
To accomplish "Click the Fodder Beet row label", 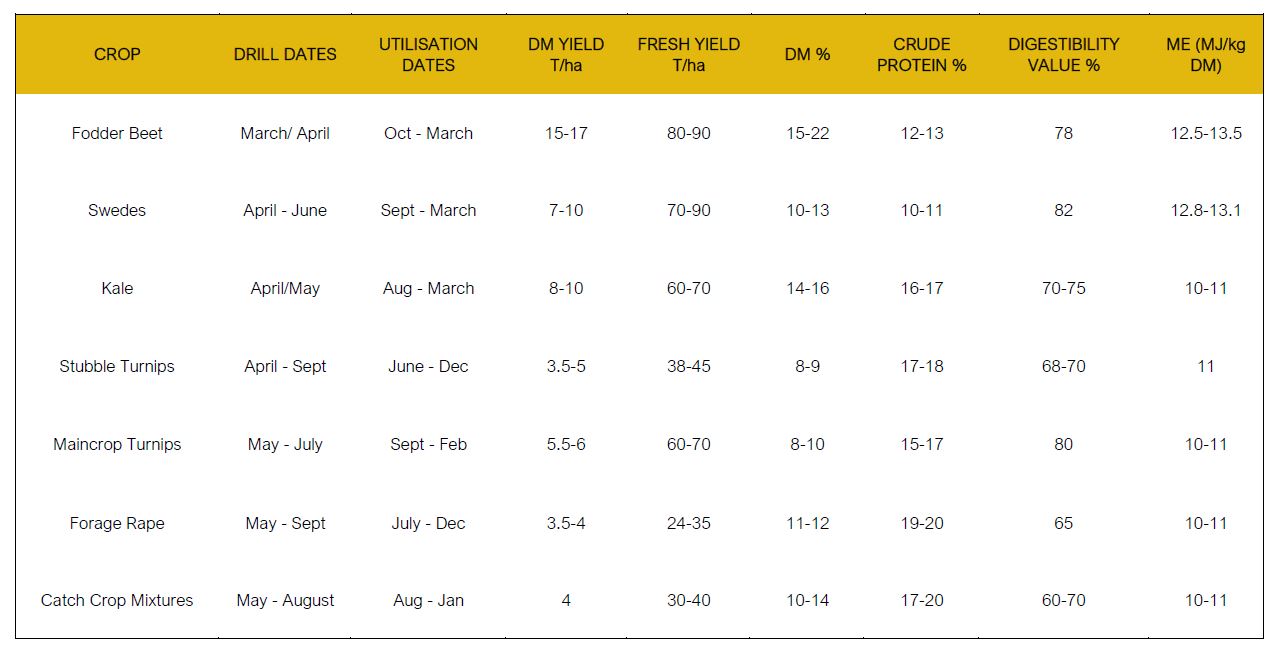I will click(117, 133).
